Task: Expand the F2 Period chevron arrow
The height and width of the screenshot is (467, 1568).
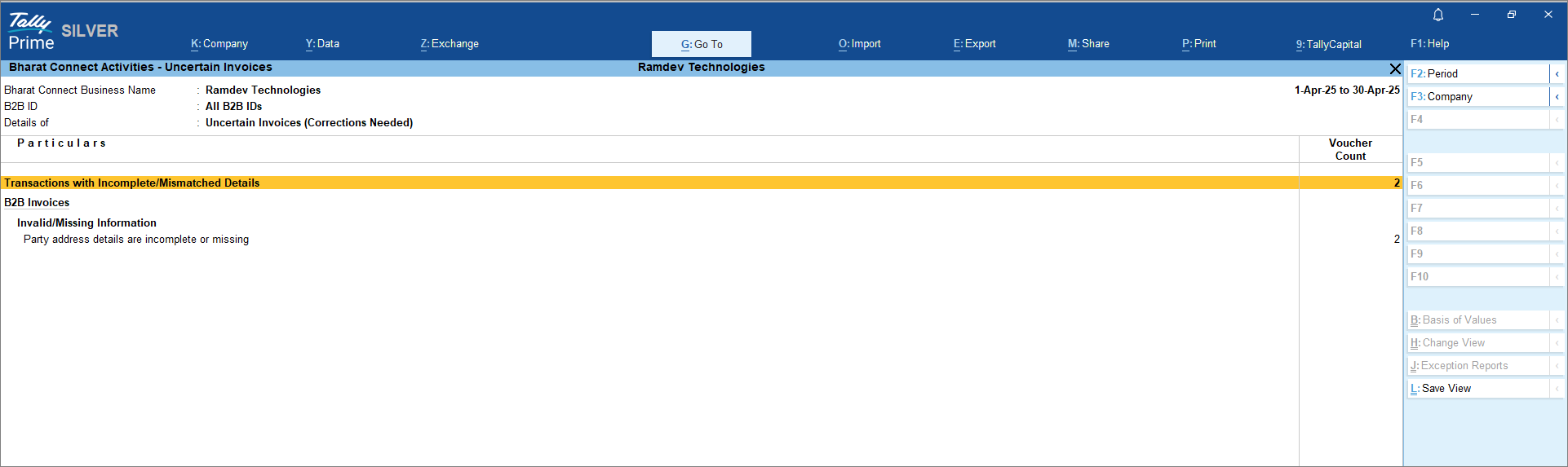Action: [x=1557, y=74]
